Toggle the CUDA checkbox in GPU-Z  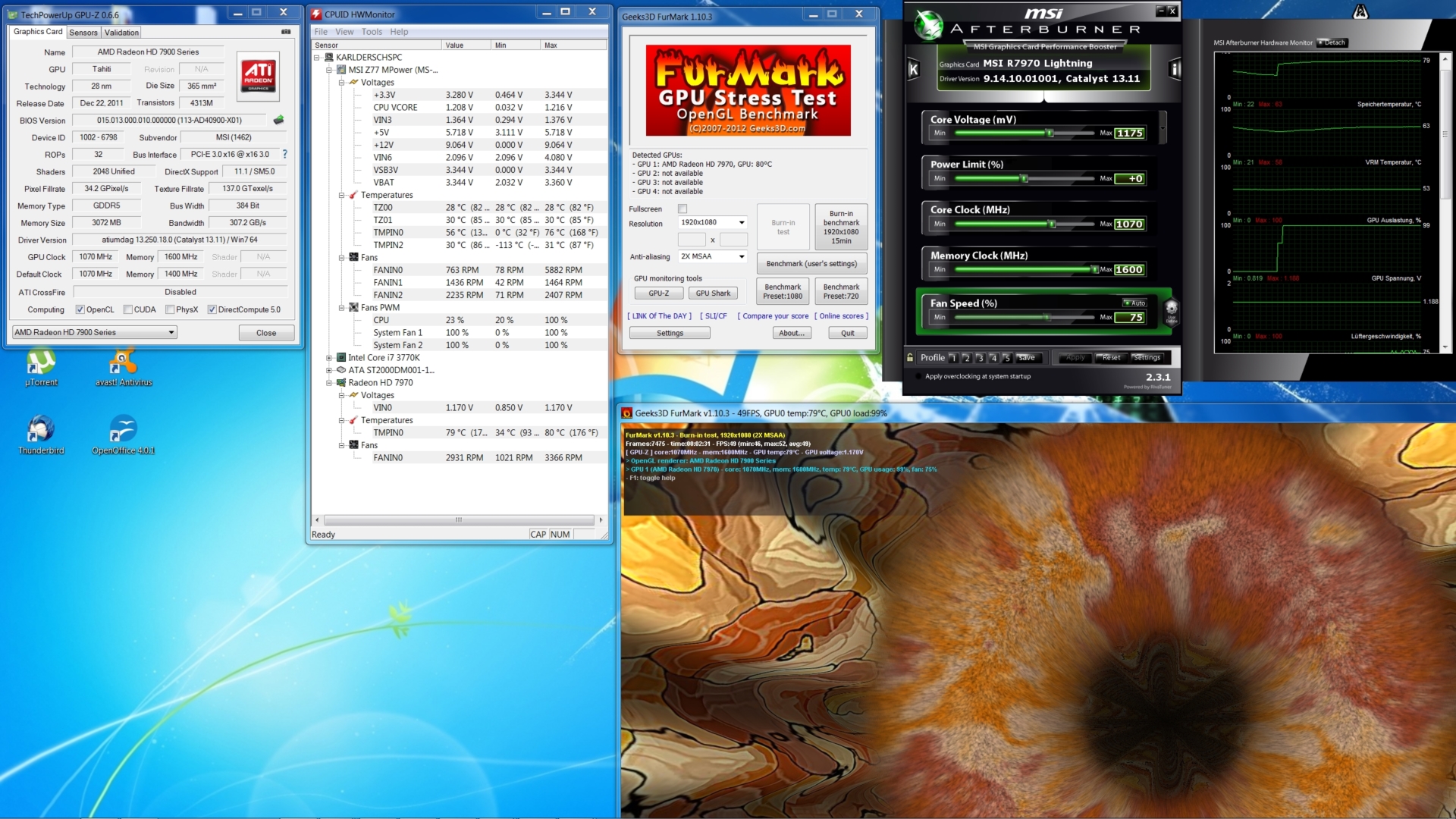pos(127,309)
